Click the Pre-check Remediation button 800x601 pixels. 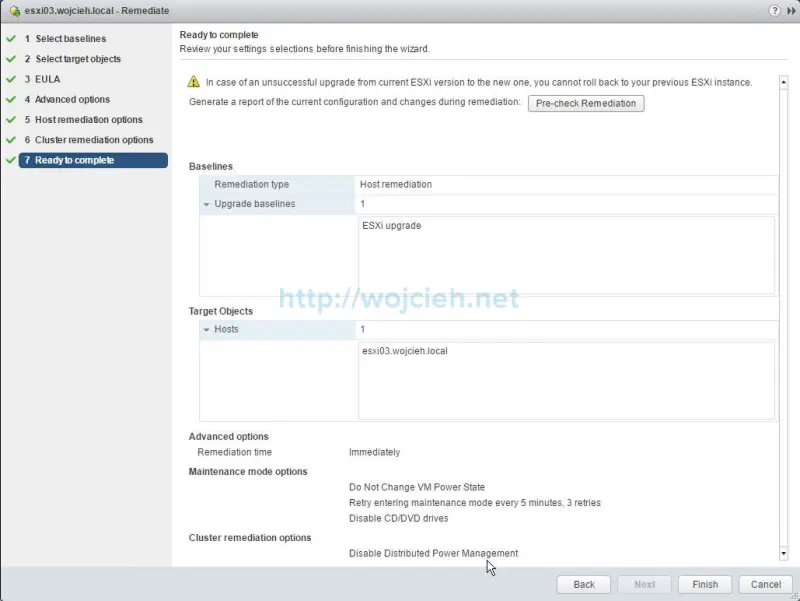tap(586, 103)
